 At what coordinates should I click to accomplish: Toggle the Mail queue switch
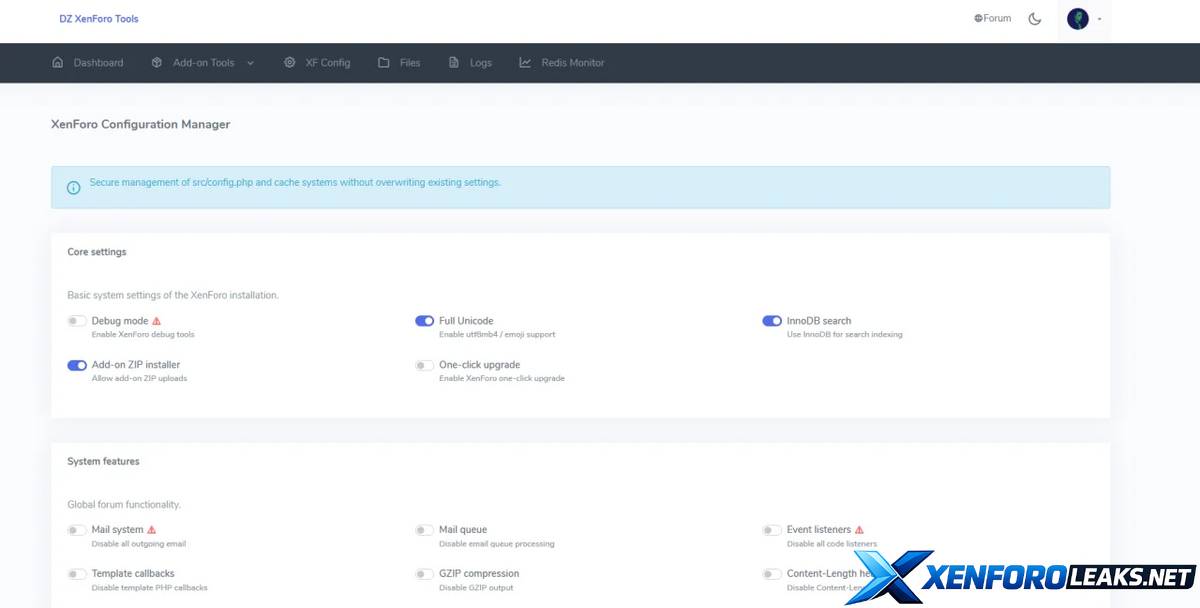425,530
